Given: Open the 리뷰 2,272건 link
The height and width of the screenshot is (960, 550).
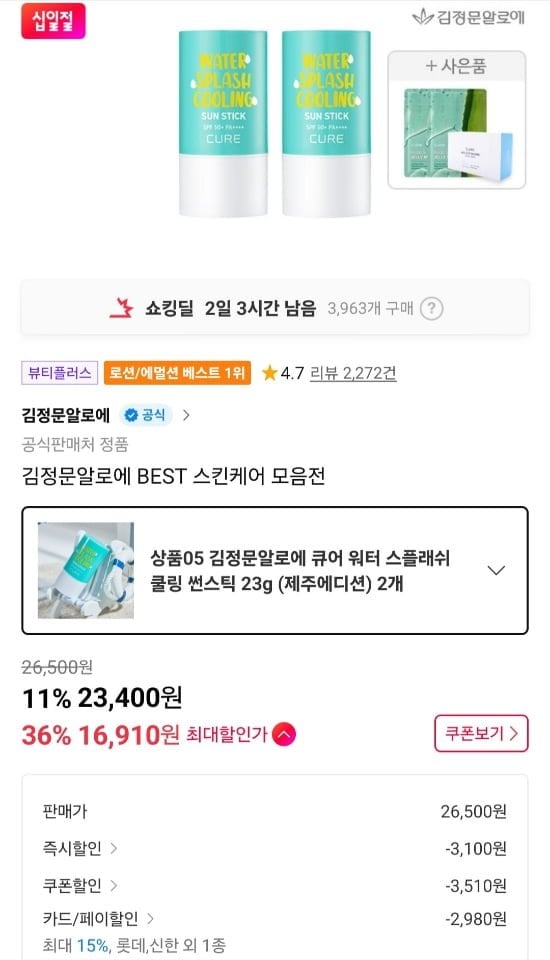Looking at the screenshot, I should (353, 373).
